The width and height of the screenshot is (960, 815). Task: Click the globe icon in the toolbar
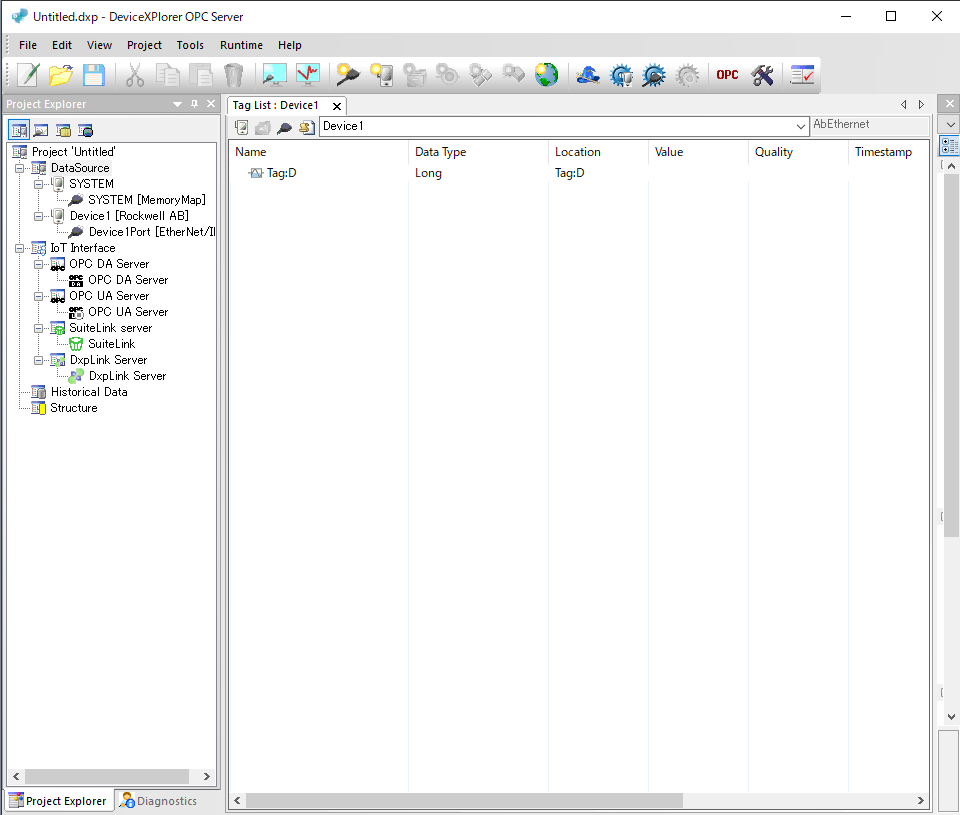click(546, 75)
